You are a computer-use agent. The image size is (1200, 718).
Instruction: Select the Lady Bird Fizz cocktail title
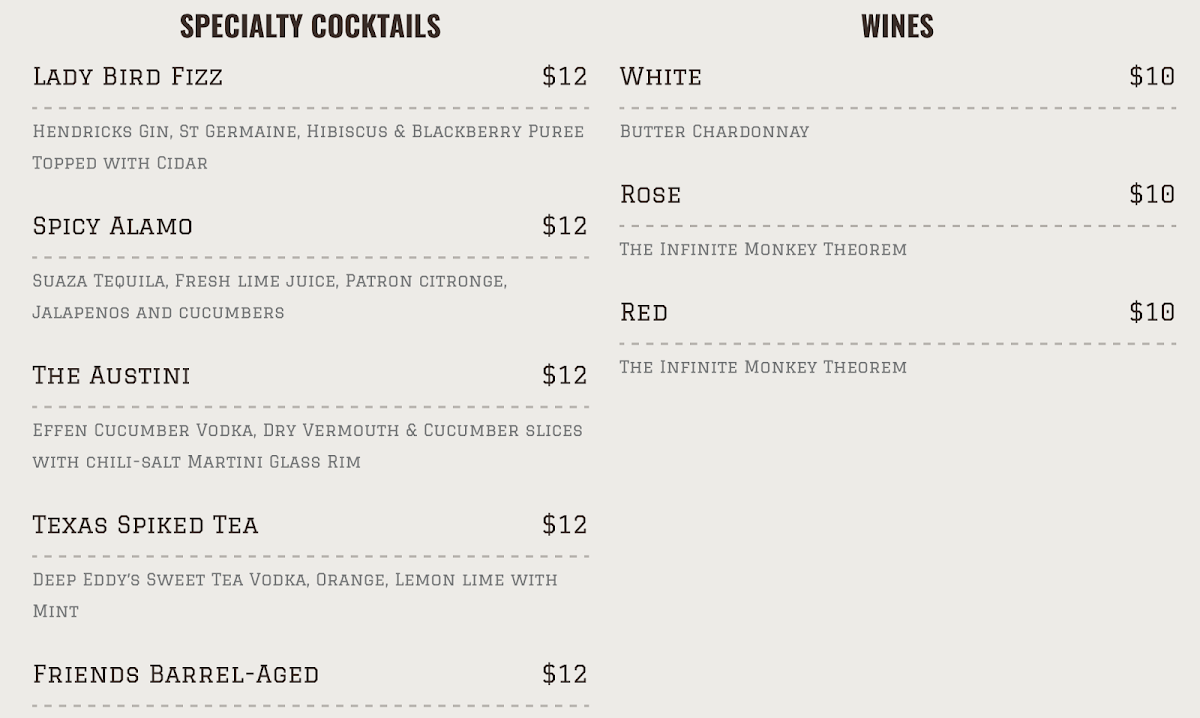pos(128,76)
